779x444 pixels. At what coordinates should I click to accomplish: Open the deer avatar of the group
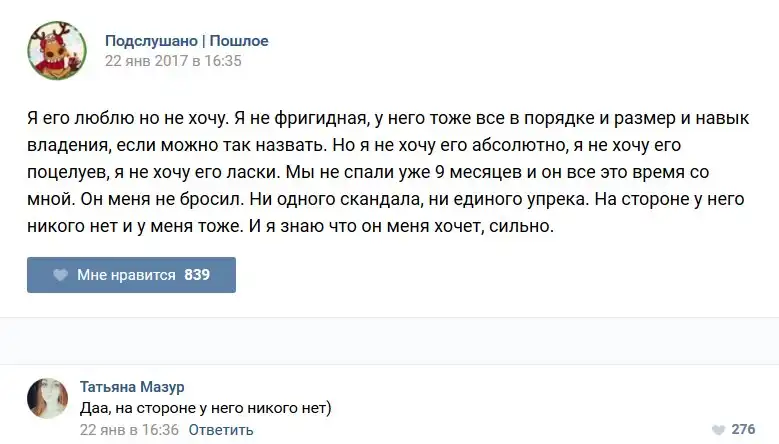[55, 51]
